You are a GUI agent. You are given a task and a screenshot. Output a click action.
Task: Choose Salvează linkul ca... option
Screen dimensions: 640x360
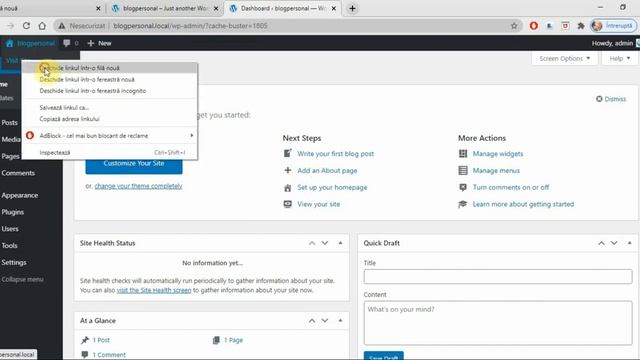coord(110,107)
